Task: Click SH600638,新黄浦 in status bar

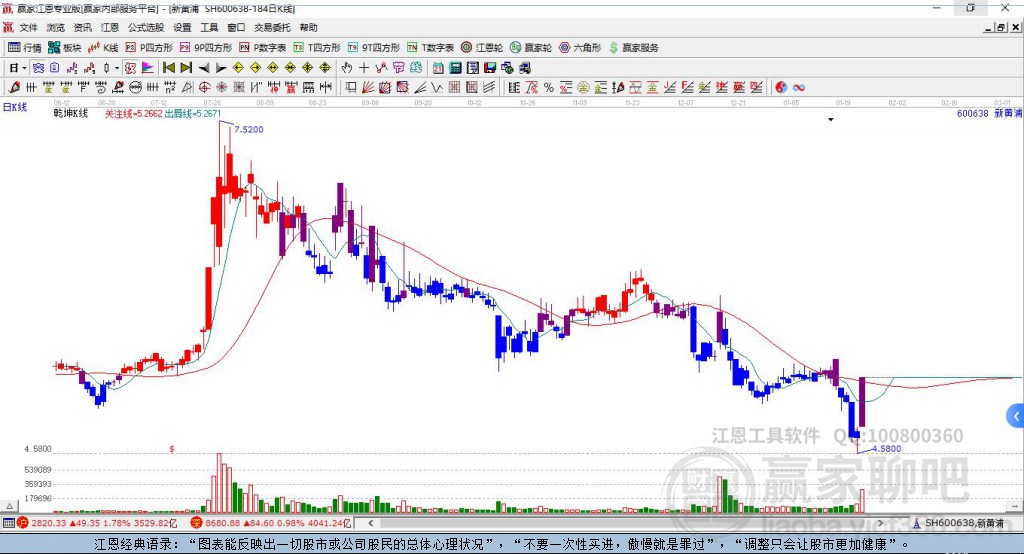Action: click(x=963, y=523)
